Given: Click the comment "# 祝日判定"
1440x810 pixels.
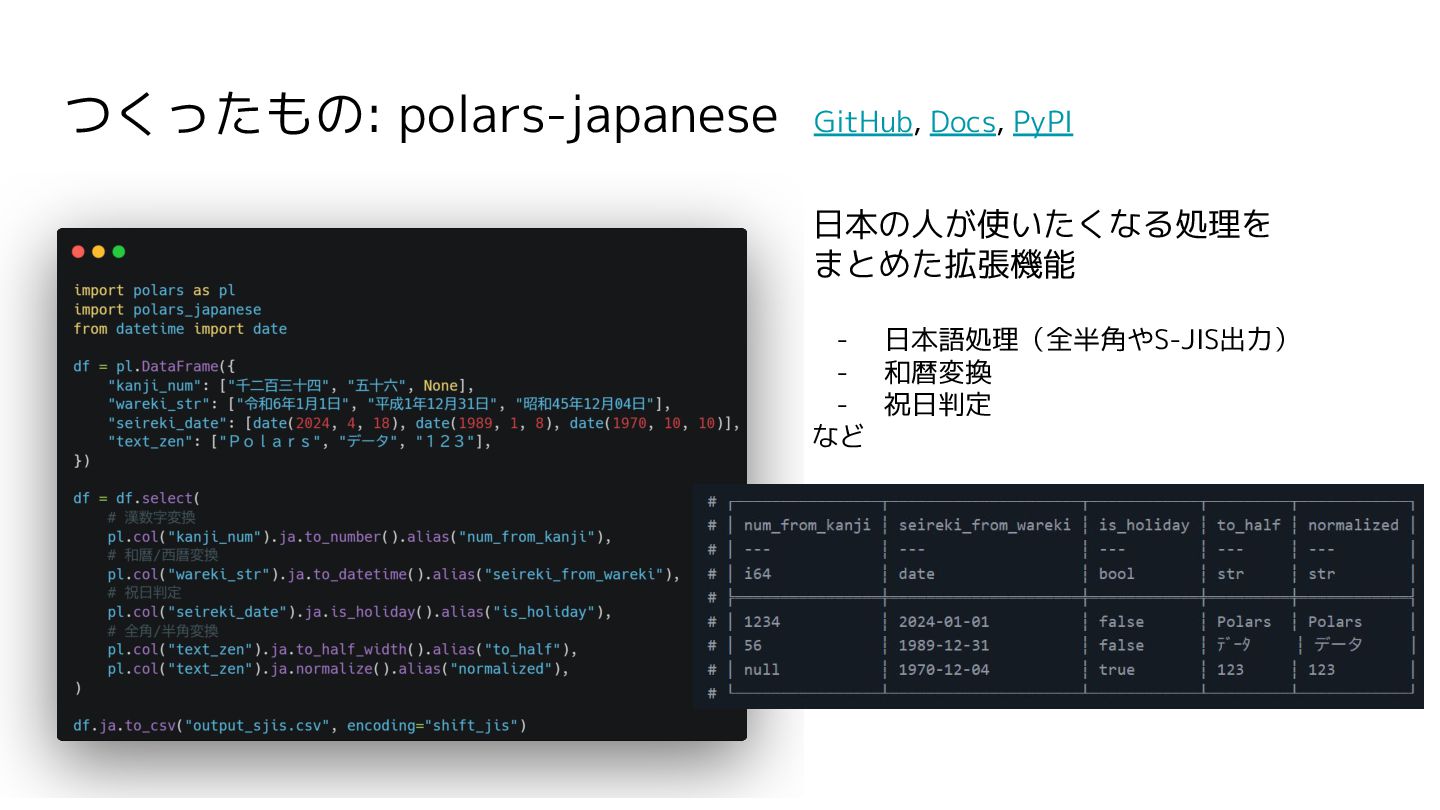Looking at the screenshot, I should (144, 593).
